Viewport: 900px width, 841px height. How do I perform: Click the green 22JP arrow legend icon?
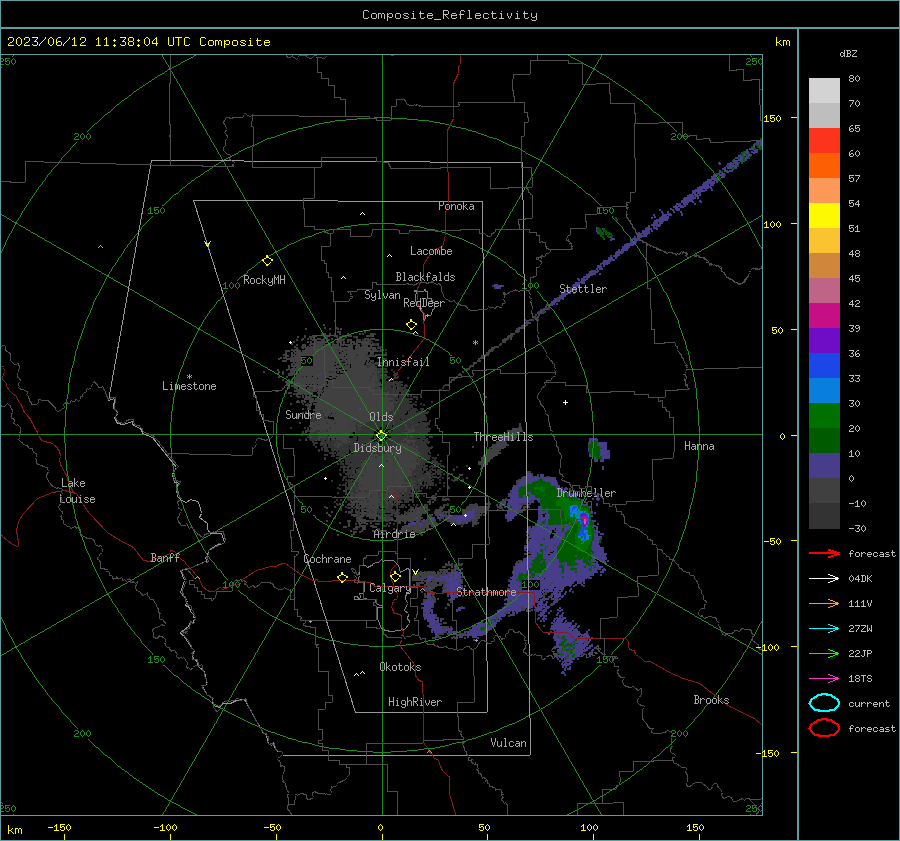[x=824, y=653]
